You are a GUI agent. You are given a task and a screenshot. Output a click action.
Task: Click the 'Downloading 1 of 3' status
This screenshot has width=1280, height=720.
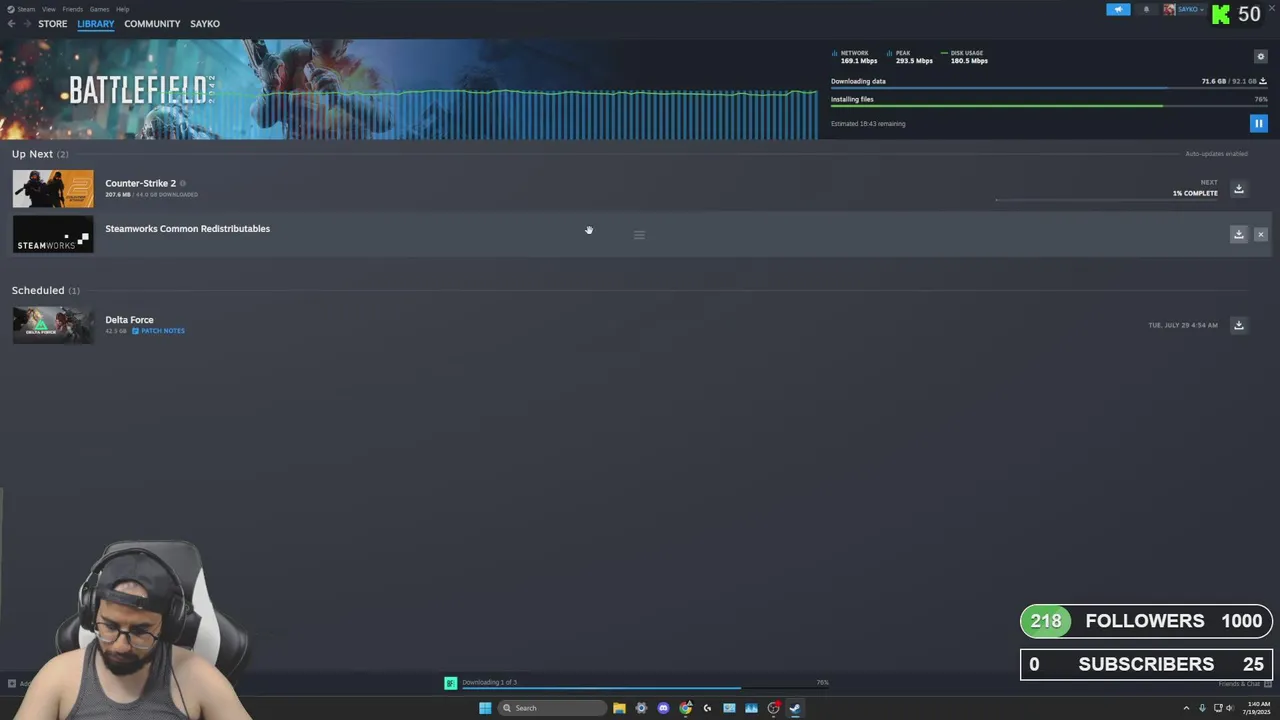(489, 682)
